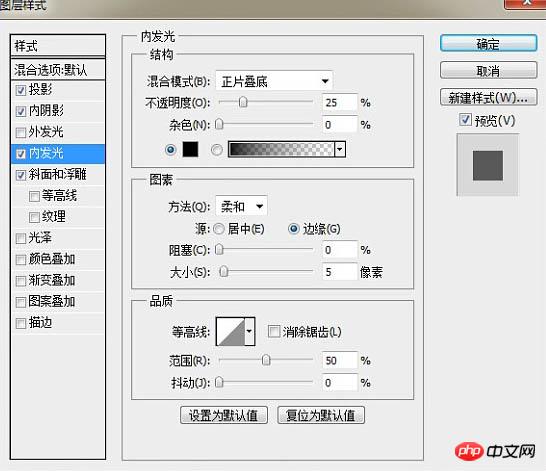Click the 大小 size input field
This screenshot has height=471, width=546.
click(x=340, y=272)
